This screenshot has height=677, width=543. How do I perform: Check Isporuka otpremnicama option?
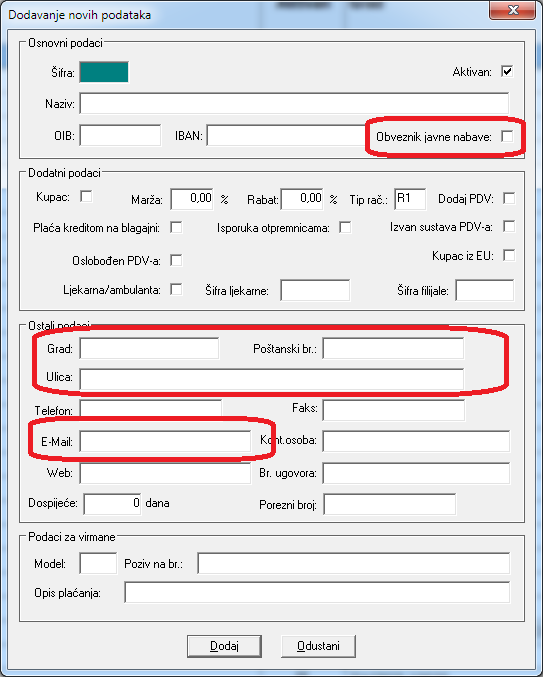[x=345, y=227]
